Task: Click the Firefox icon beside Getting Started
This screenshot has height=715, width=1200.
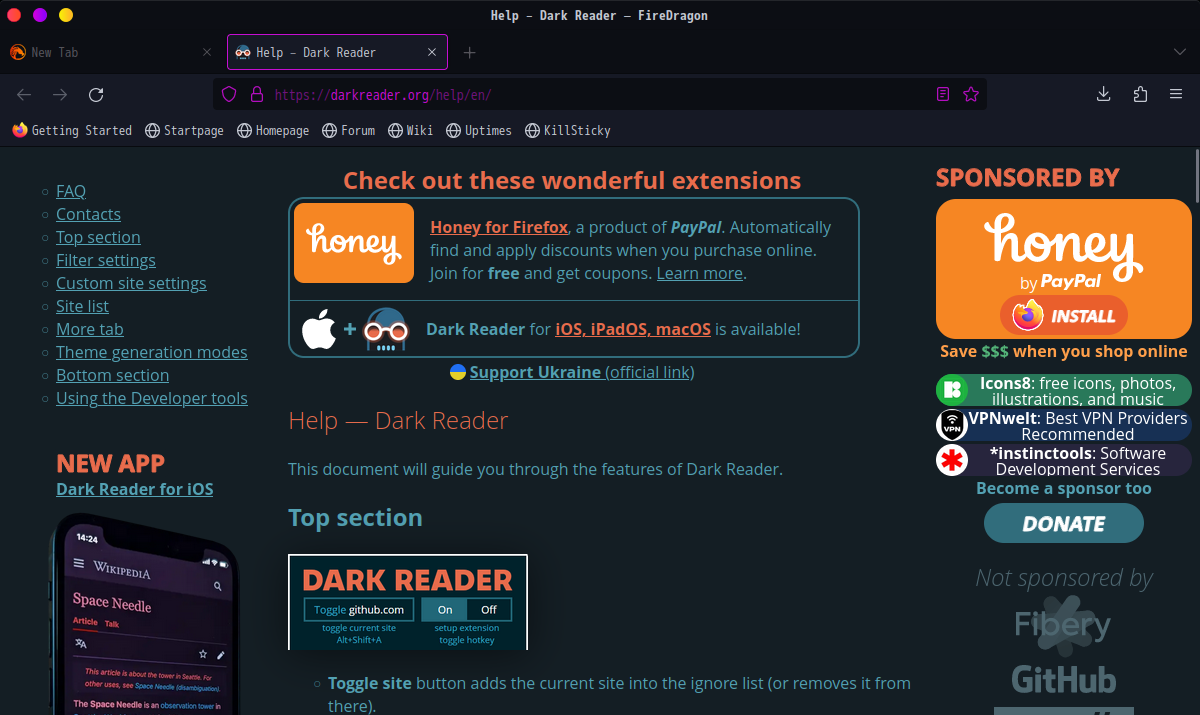Action: [20, 130]
